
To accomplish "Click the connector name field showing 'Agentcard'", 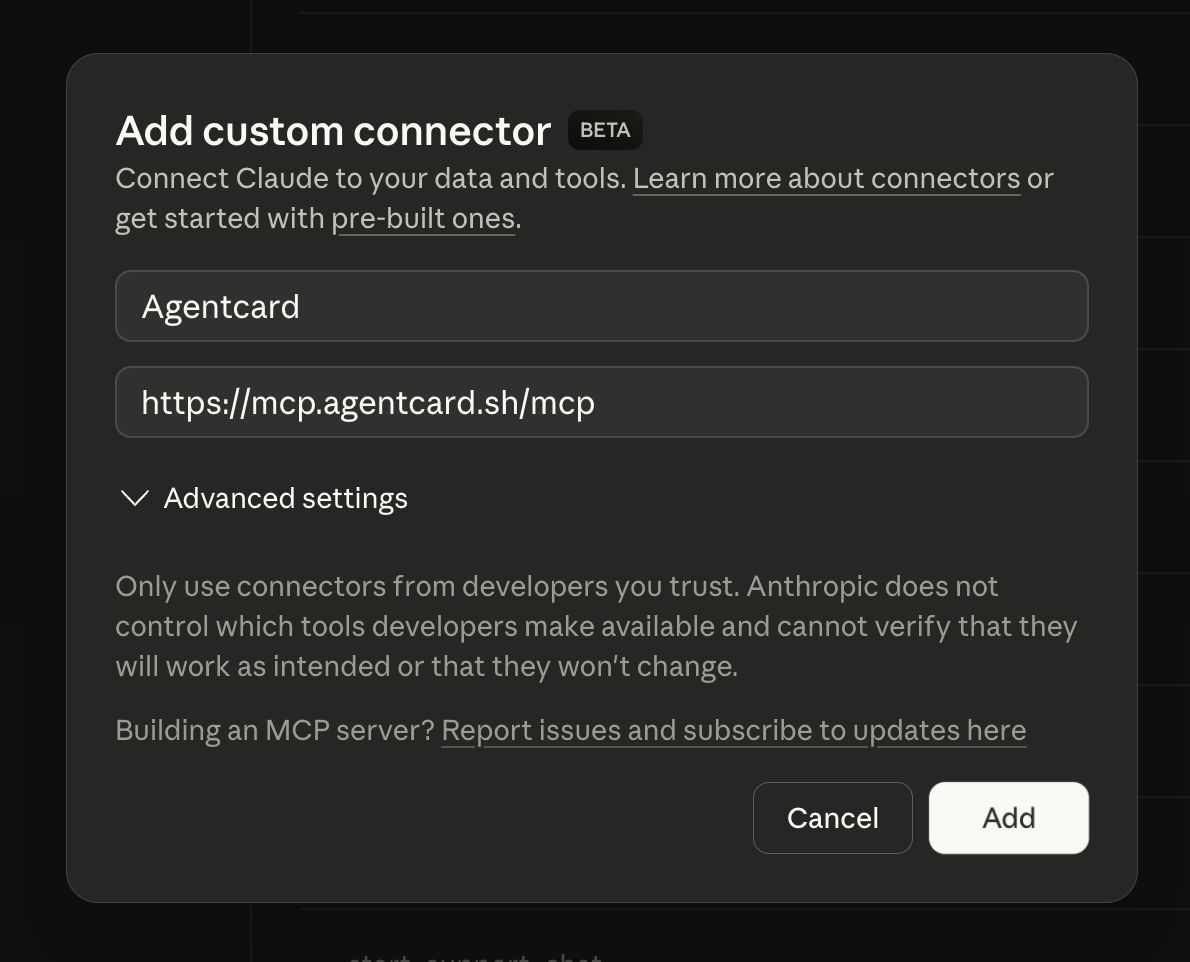I will click(x=601, y=306).
